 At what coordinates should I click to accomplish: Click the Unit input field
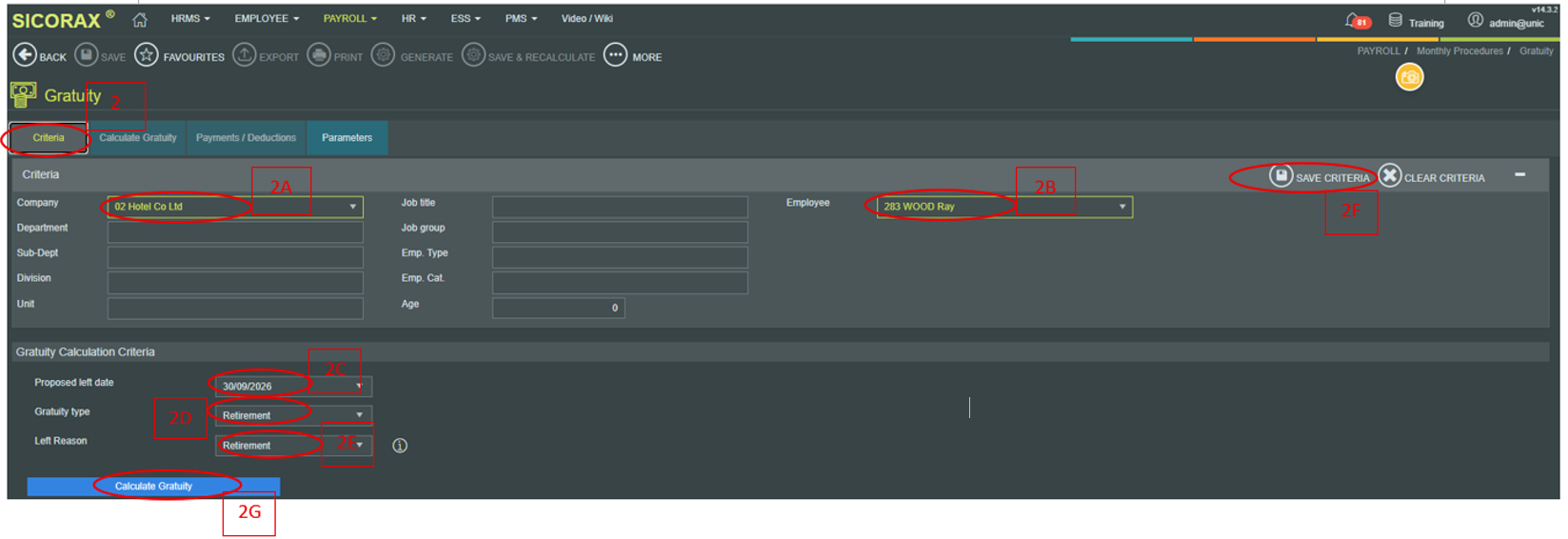click(x=235, y=309)
